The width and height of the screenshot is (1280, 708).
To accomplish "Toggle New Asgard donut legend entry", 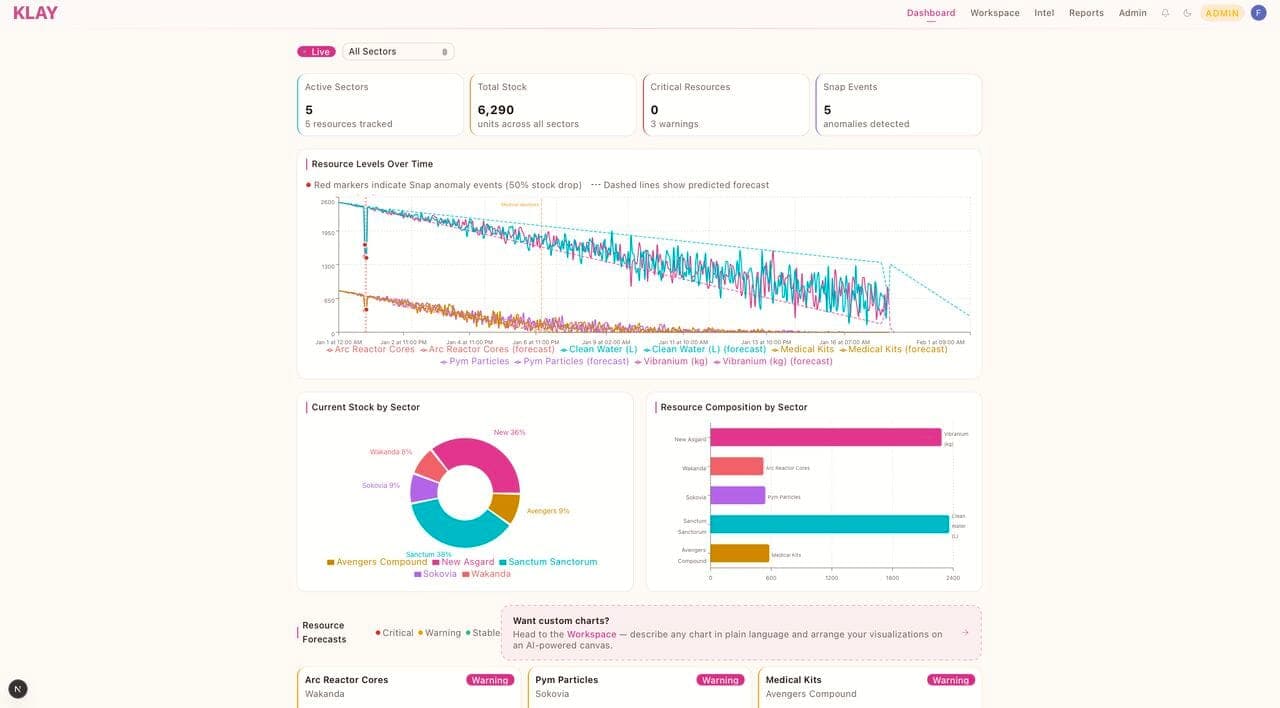I will point(463,562).
